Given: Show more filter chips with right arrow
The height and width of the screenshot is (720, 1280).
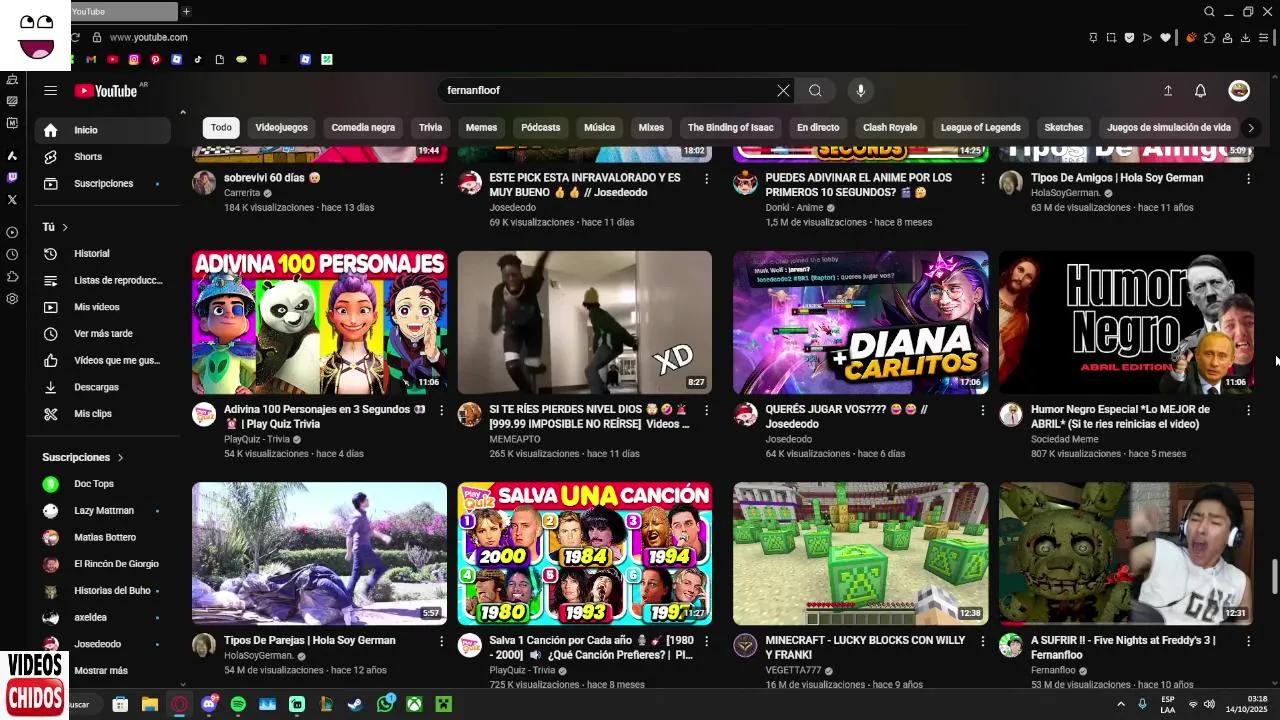Looking at the screenshot, I should (x=1250, y=127).
